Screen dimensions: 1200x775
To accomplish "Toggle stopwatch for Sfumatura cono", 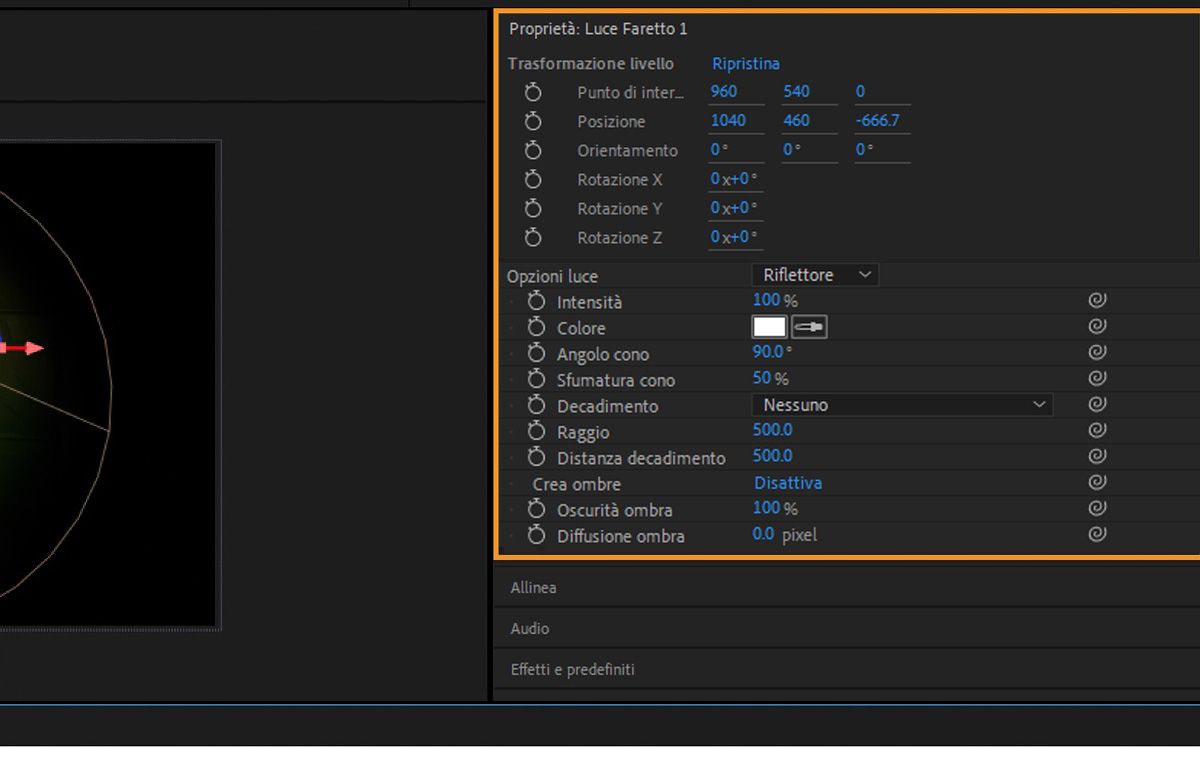I will 537,379.
